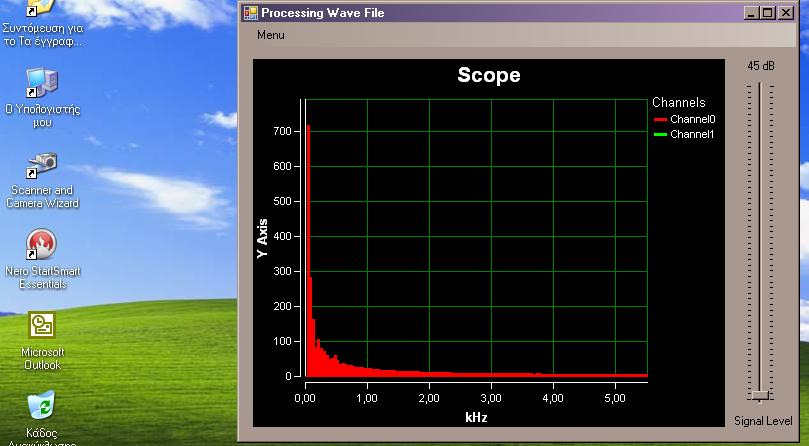The image size is (809, 446).
Task: Click the Y Axis label
Action: [x=263, y=238]
